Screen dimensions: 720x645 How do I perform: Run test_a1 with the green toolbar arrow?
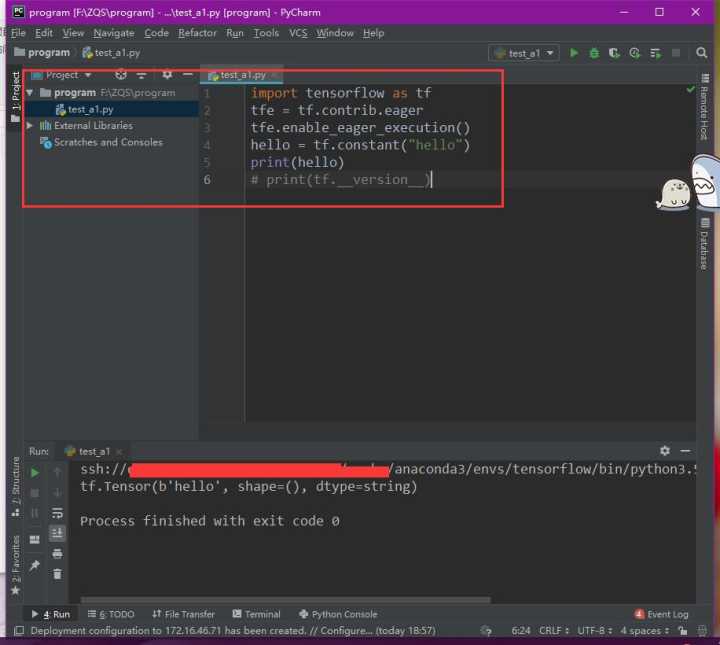[x=574, y=53]
